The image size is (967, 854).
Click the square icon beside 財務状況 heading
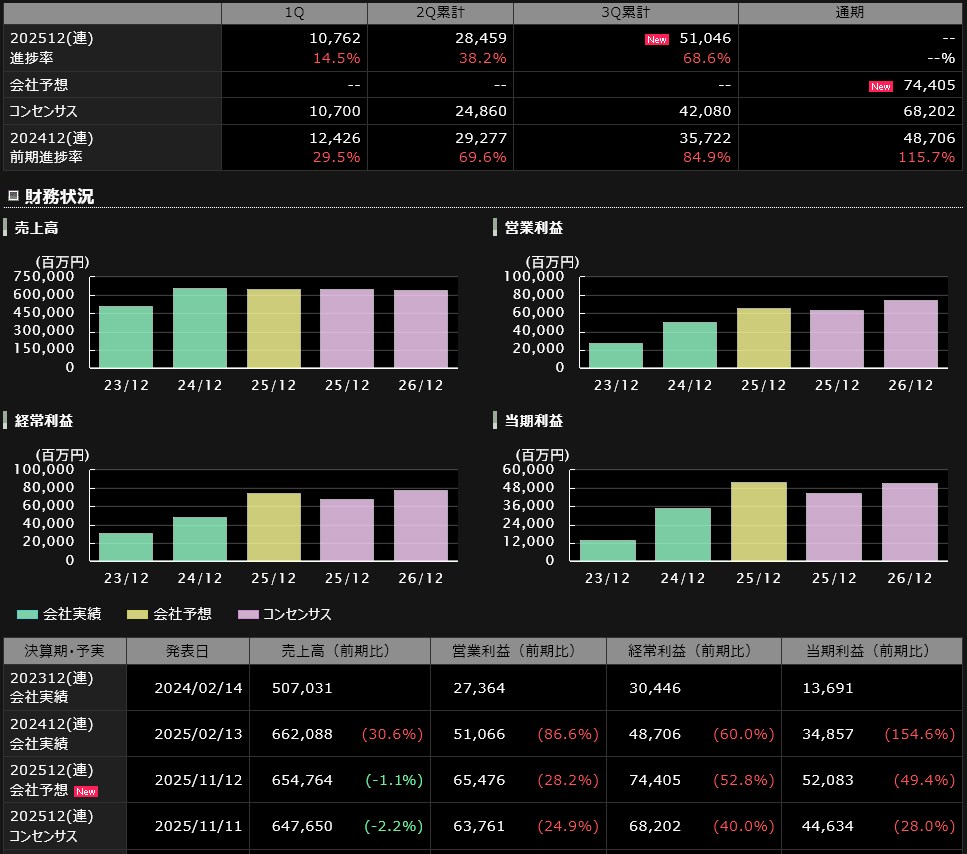(13, 196)
